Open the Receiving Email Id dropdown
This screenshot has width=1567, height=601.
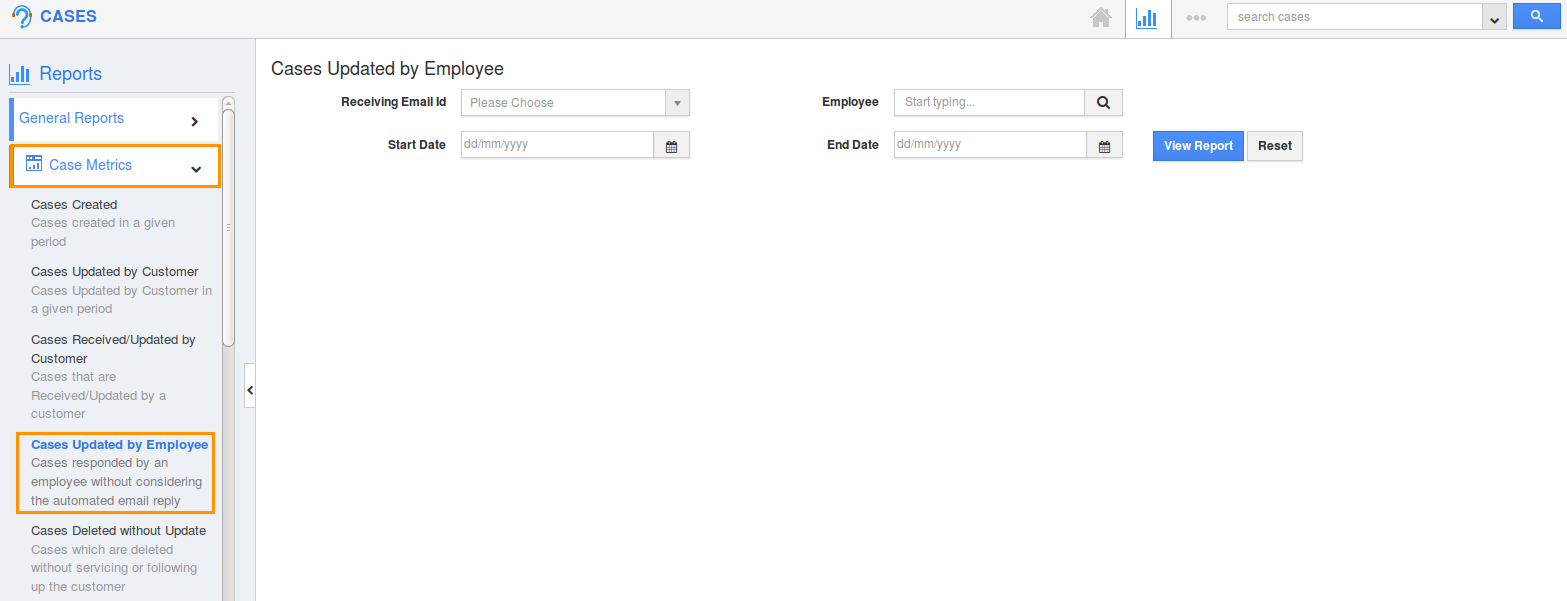[x=676, y=102]
